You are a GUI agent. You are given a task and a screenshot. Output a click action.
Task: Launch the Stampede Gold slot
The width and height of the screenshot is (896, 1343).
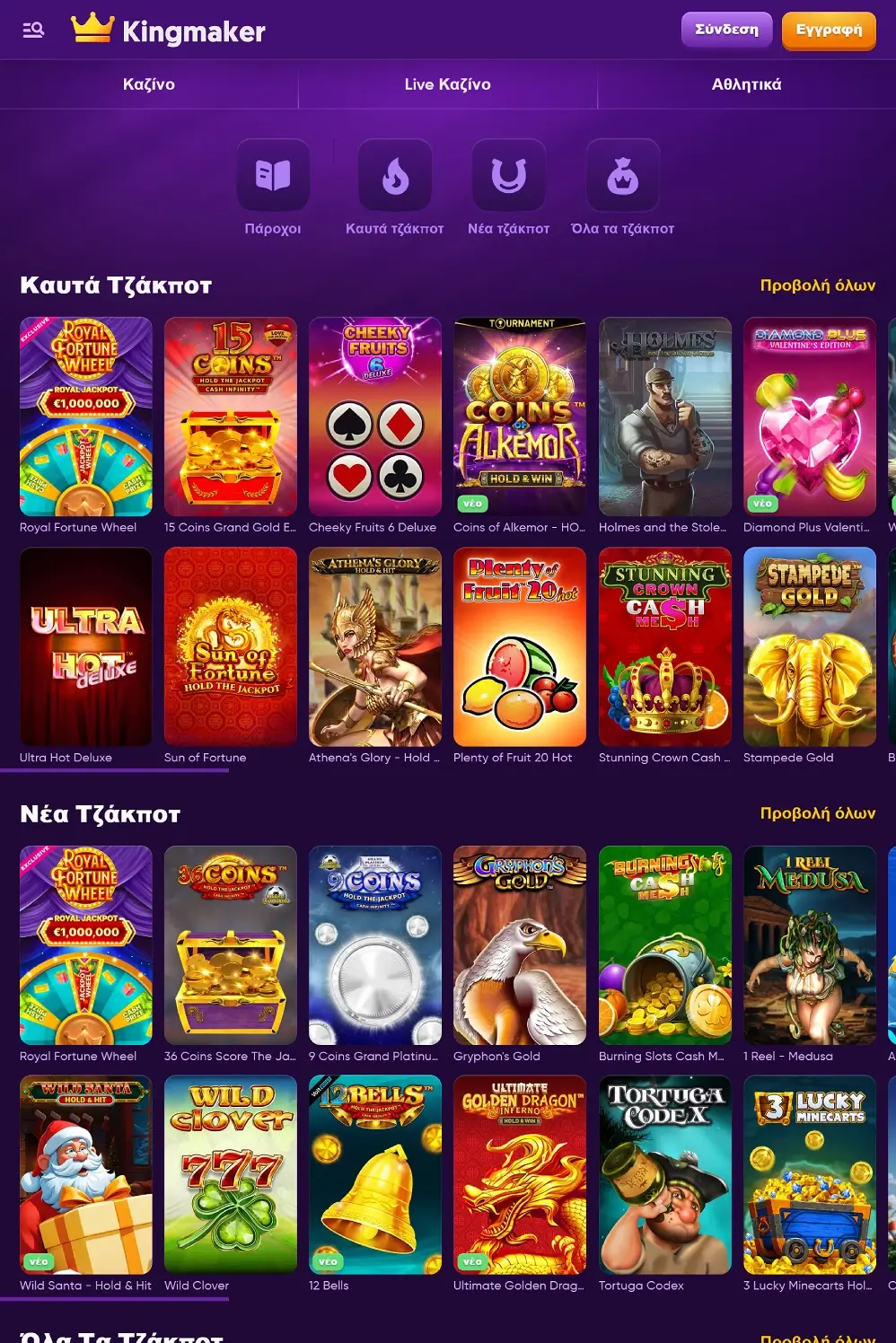(x=810, y=646)
